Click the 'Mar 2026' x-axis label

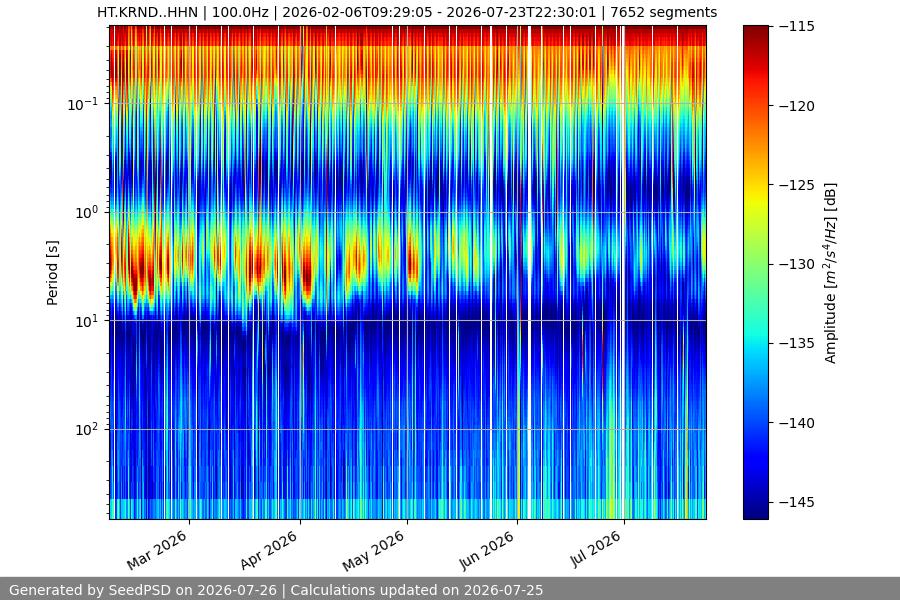coord(157,550)
